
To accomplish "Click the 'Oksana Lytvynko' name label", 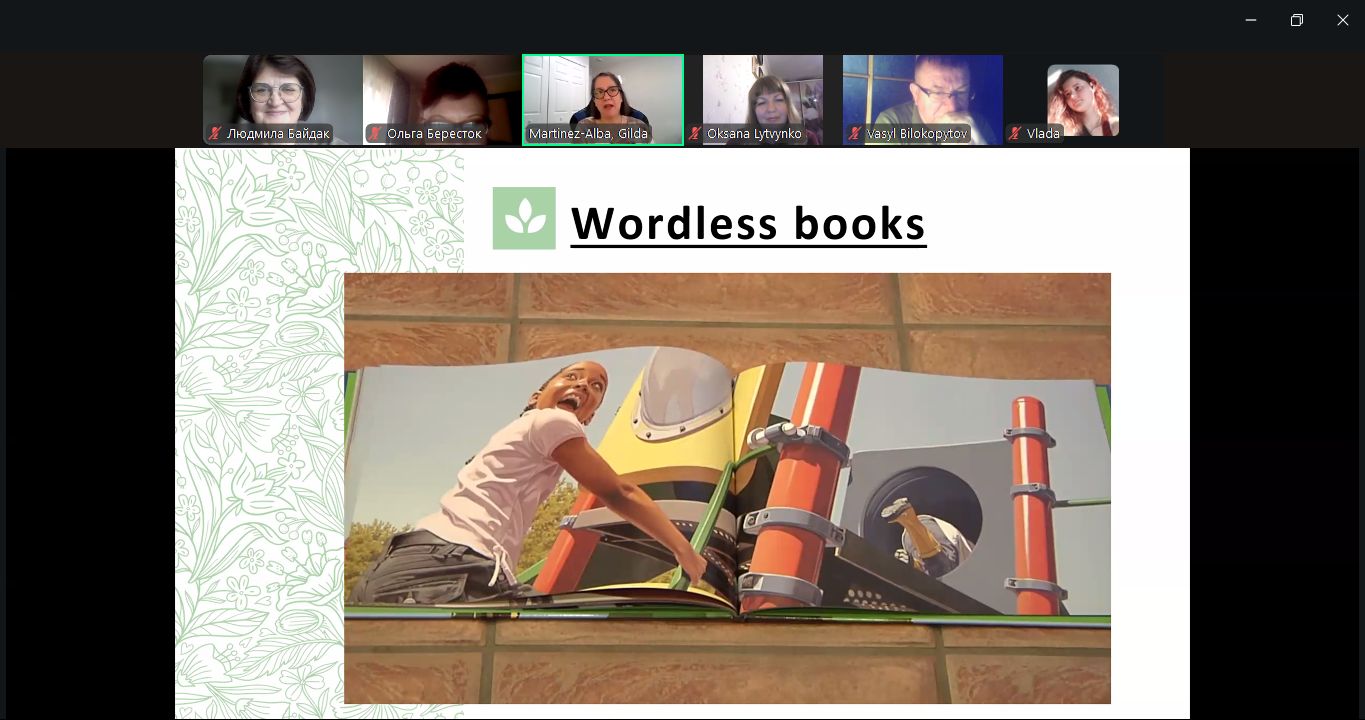I will coord(754,134).
